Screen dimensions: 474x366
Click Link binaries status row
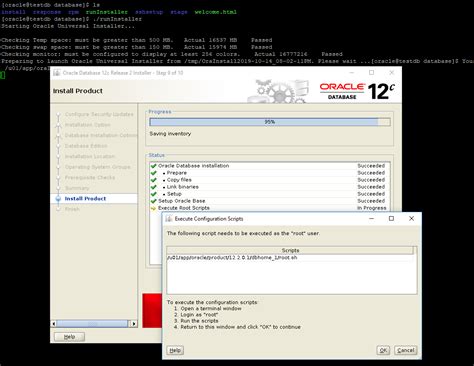click(x=270, y=187)
